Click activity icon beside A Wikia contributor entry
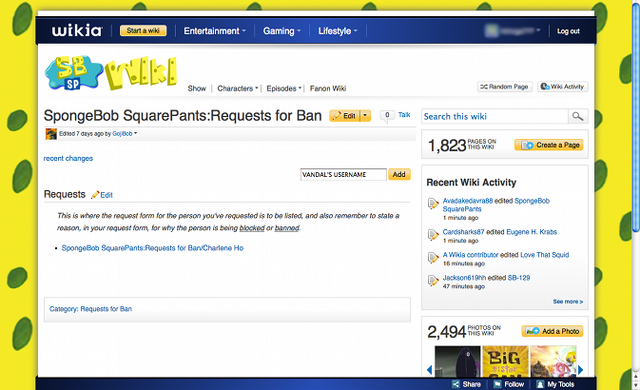The height and width of the screenshot is (390, 640). pyautogui.click(x=433, y=257)
